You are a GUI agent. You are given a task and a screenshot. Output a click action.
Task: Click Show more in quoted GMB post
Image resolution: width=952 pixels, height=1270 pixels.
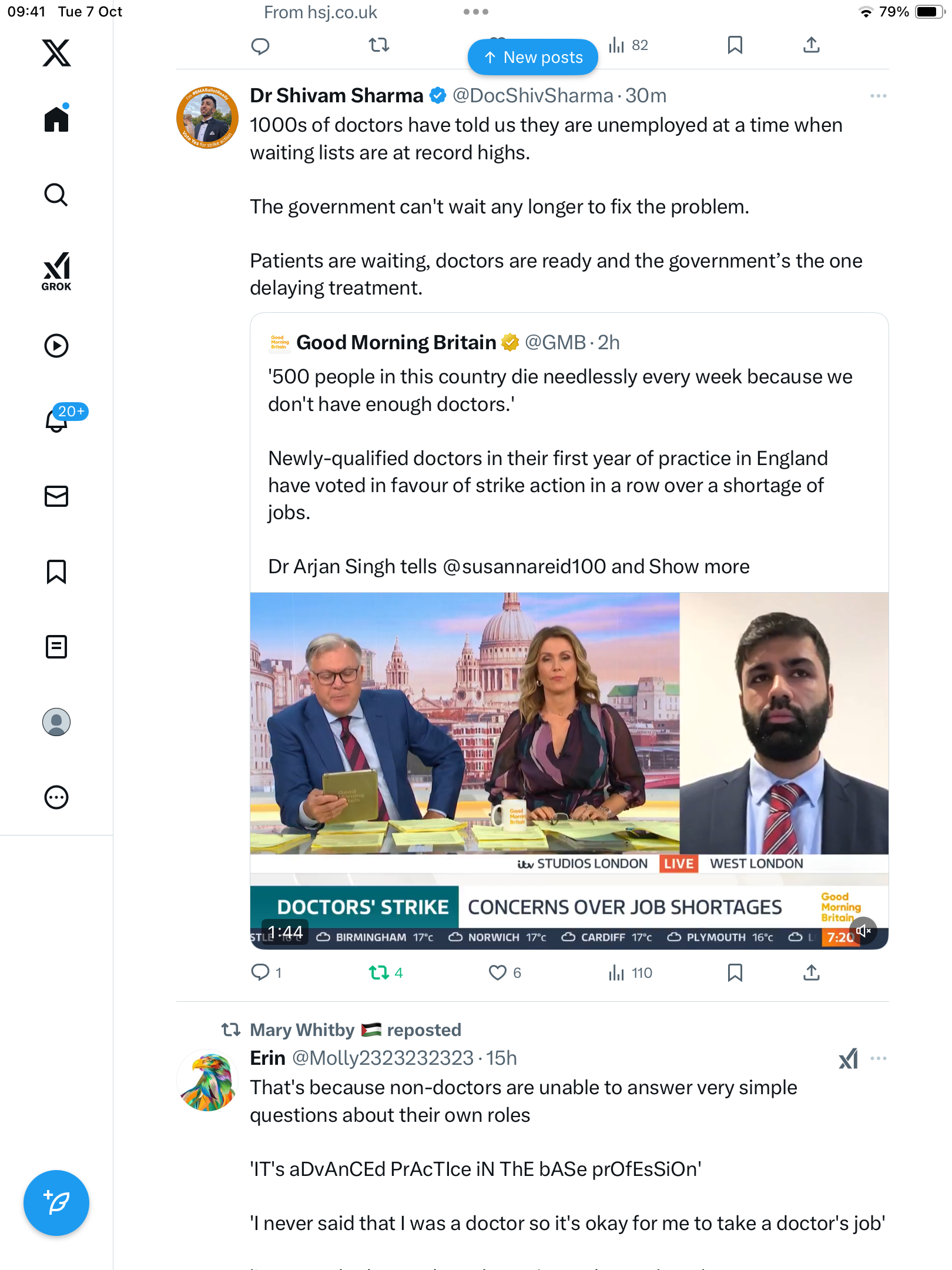coord(699,566)
